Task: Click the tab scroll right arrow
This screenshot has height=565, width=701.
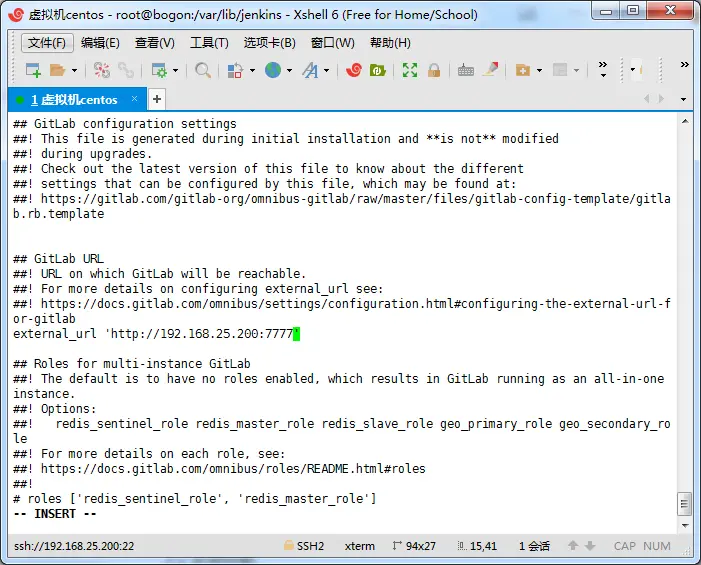Action: tap(661, 99)
